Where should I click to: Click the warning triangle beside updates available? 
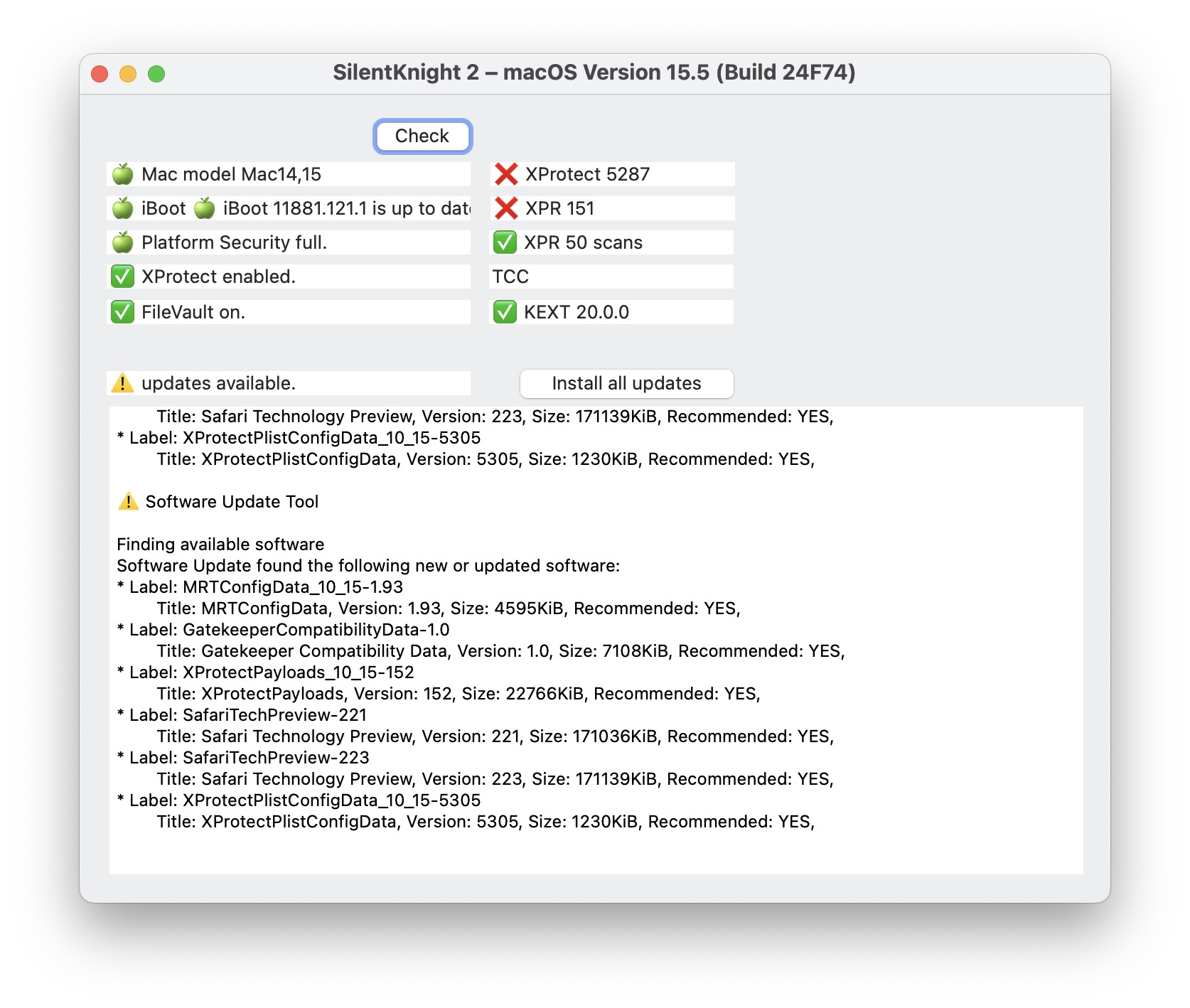coord(122,382)
